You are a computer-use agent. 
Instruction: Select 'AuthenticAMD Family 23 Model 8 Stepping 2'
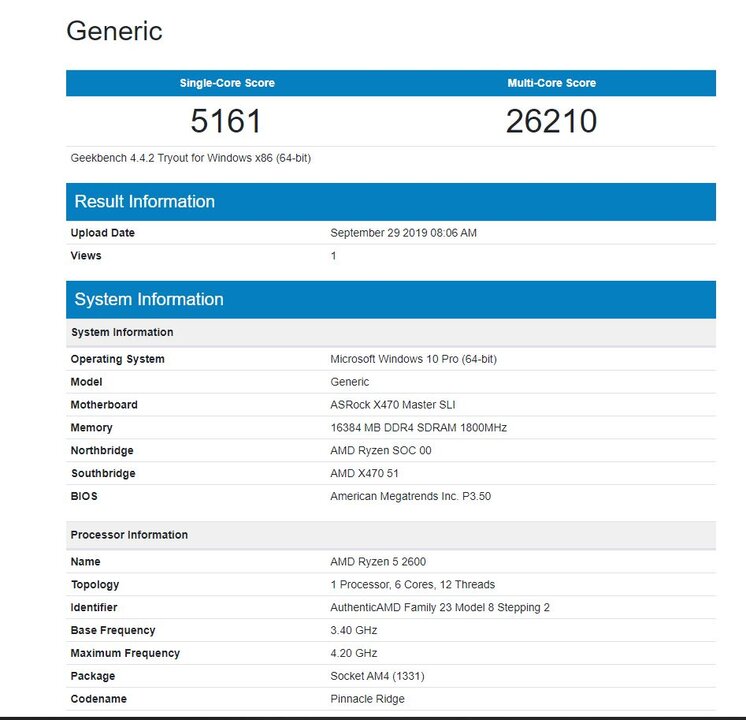tap(440, 608)
